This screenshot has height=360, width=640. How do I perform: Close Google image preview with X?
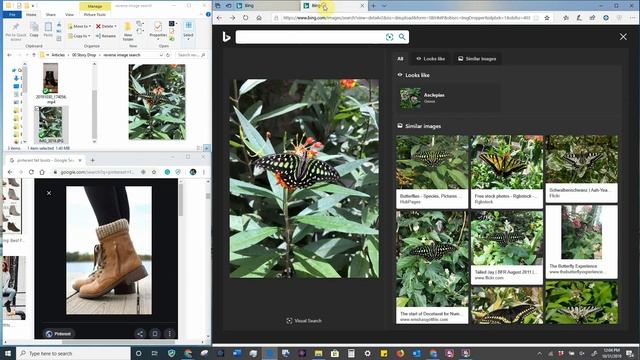pyautogui.click(x=49, y=193)
